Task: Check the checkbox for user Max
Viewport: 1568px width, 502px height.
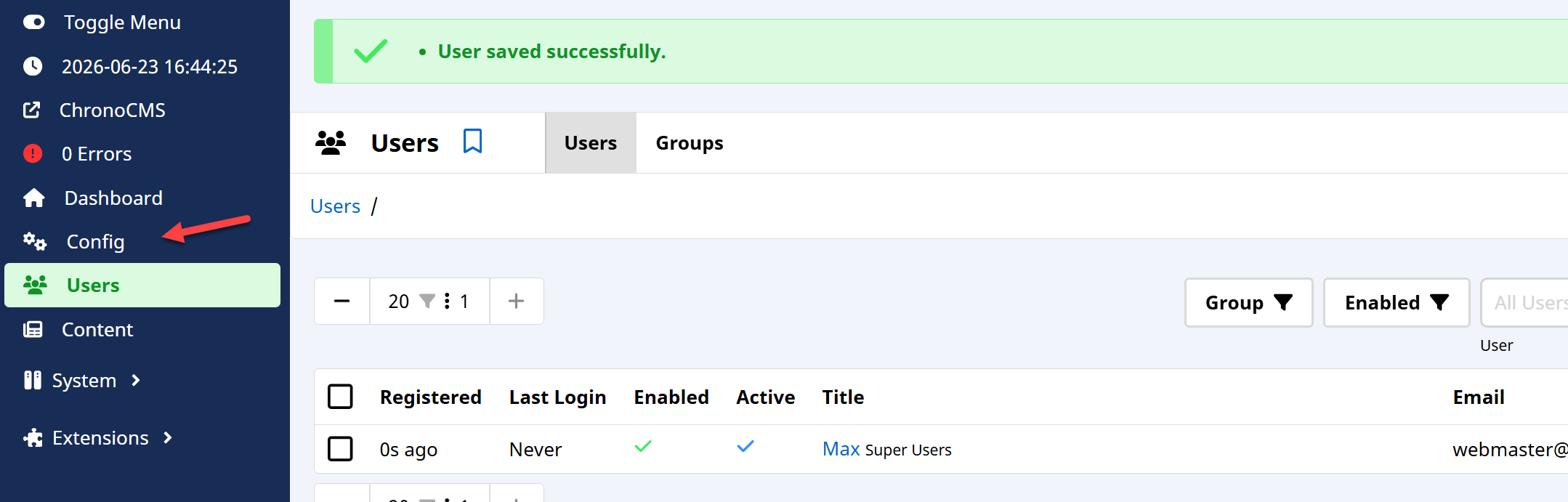Action: click(x=340, y=449)
